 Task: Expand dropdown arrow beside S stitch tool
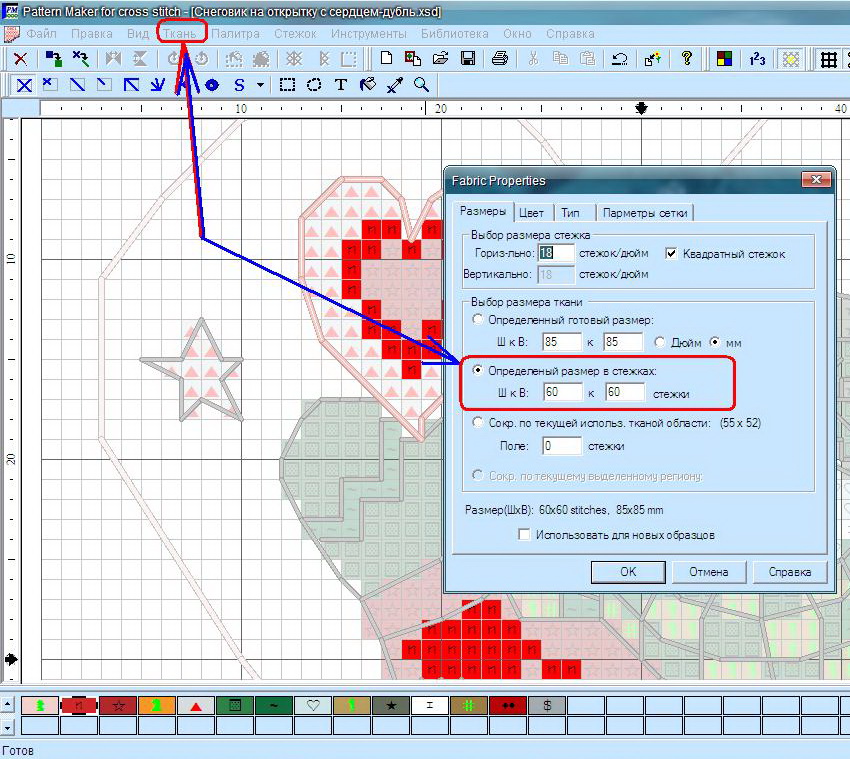(261, 85)
